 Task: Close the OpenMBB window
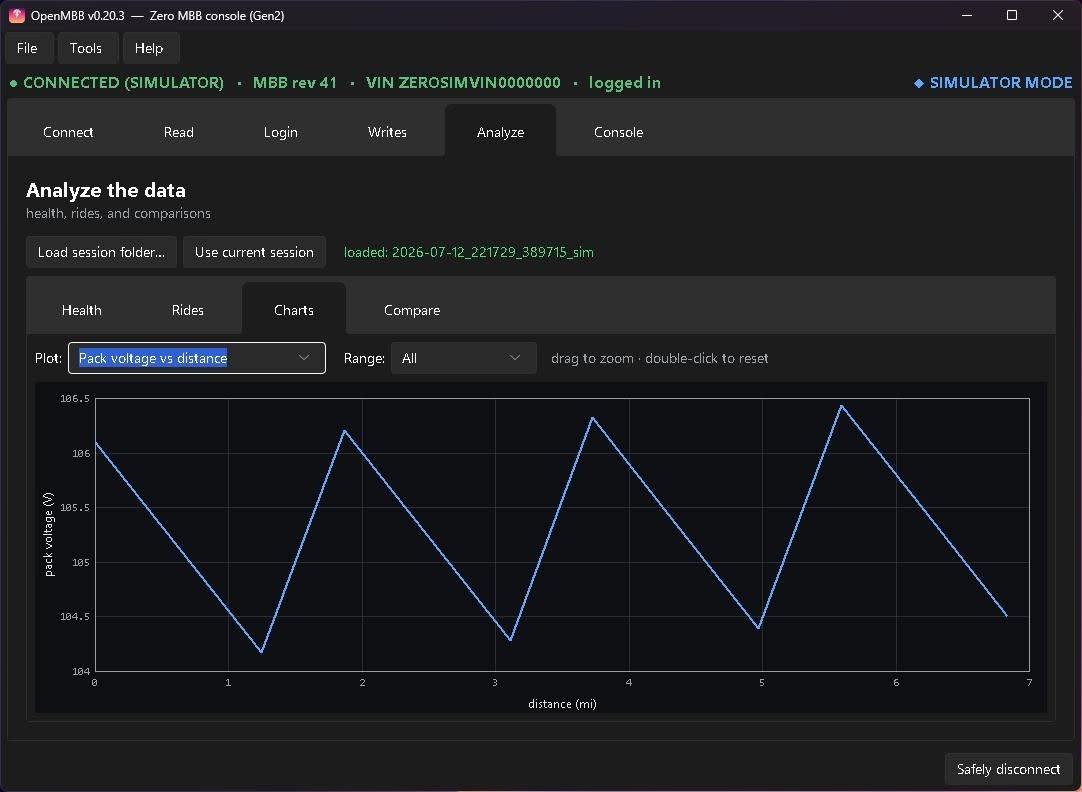1057,15
